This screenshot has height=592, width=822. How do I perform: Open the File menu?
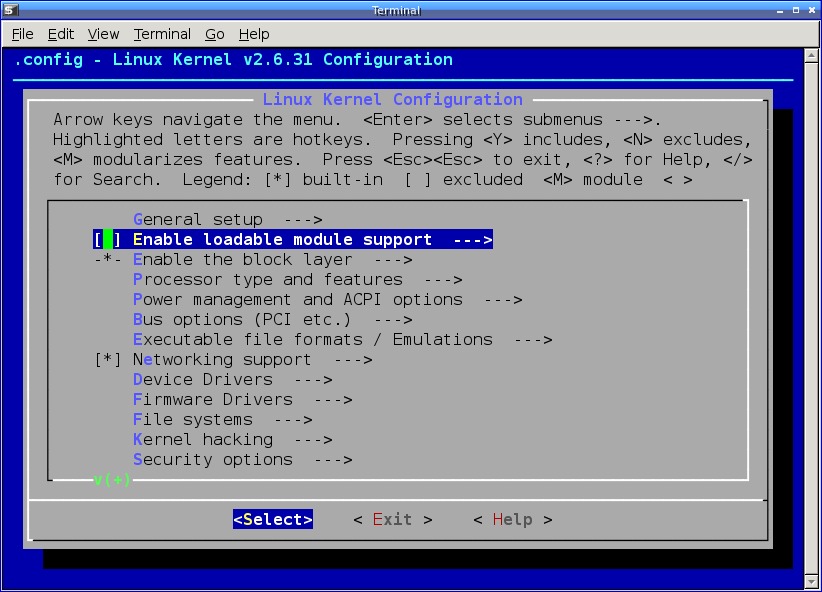(x=22, y=34)
